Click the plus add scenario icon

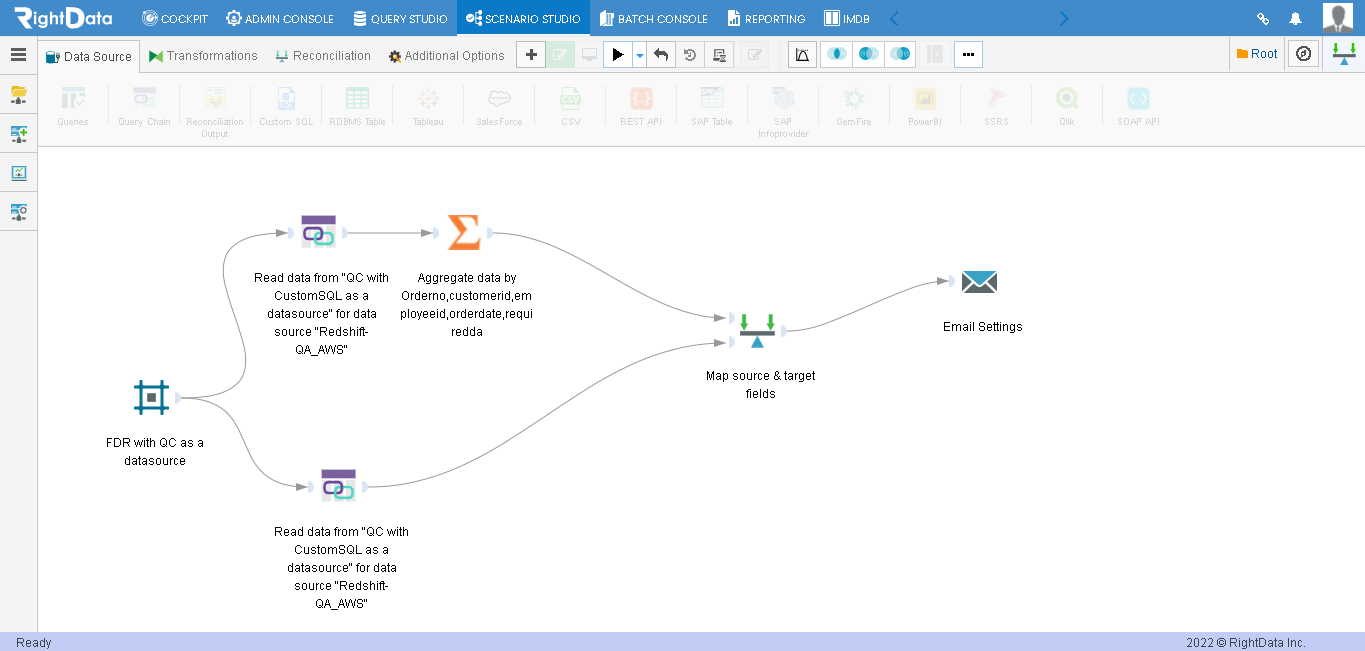pos(531,55)
